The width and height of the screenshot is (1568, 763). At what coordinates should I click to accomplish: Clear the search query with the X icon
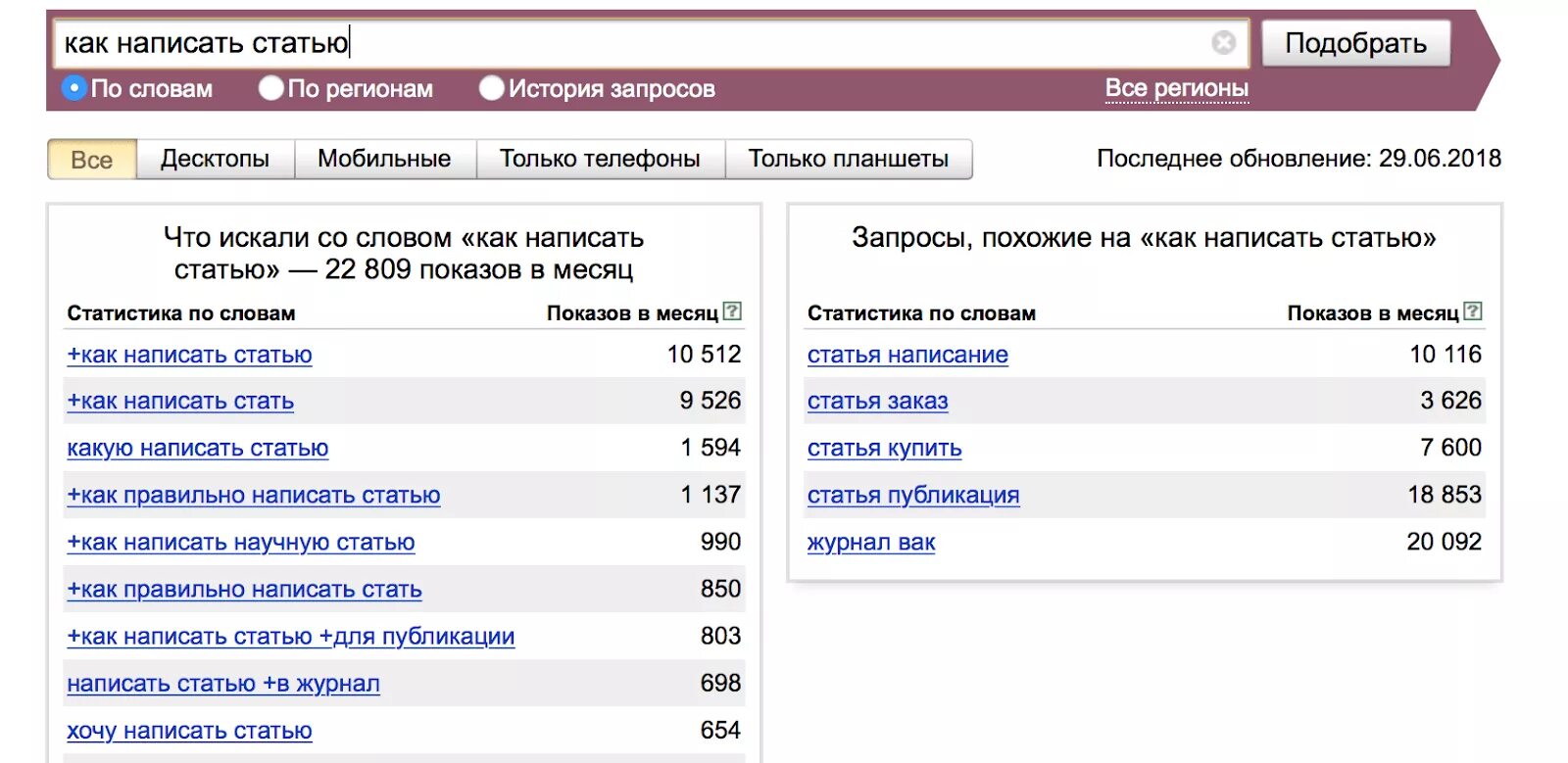click(x=1223, y=42)
